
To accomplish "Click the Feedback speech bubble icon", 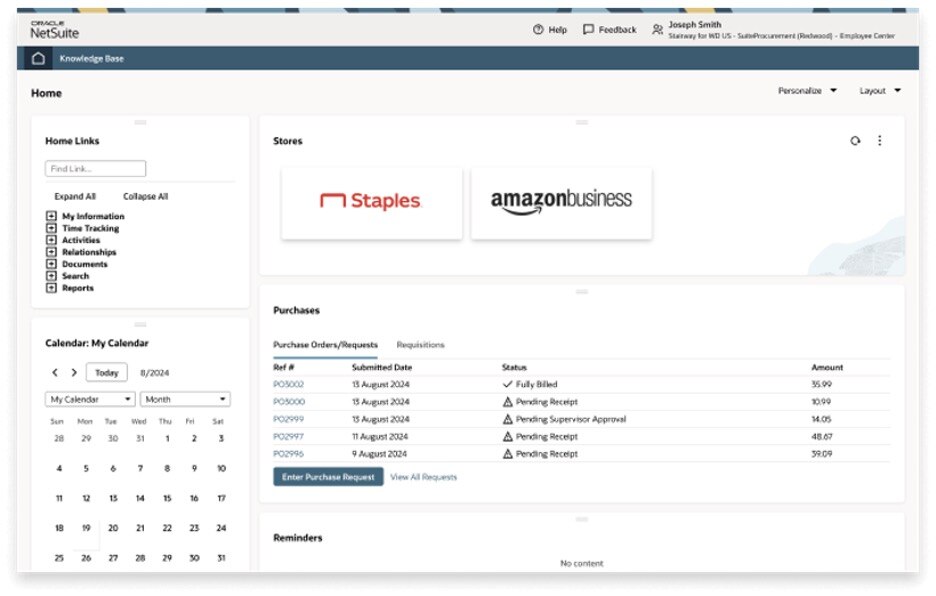I will pyautogui.click(x=588, y=30).
